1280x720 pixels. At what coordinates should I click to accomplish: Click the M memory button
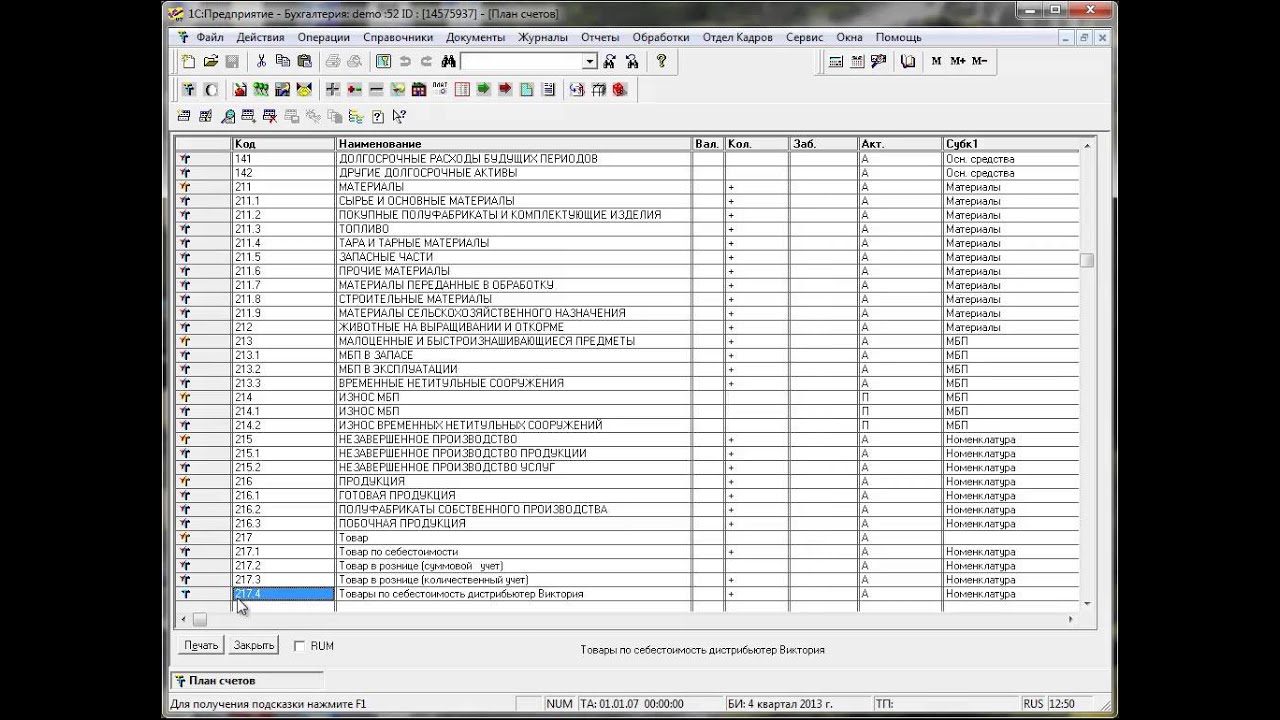936,62
